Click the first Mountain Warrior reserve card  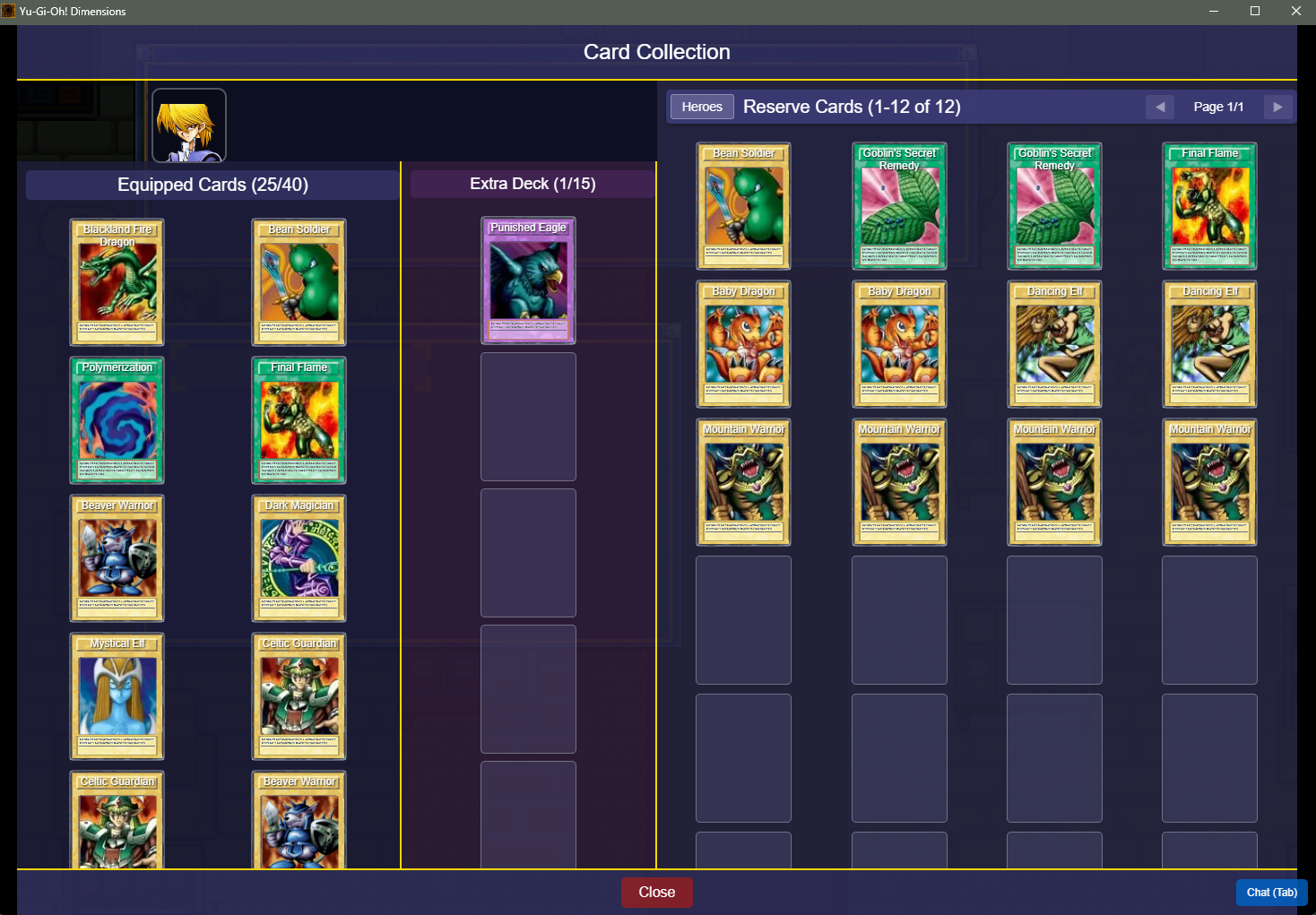(x=743, y=482)
